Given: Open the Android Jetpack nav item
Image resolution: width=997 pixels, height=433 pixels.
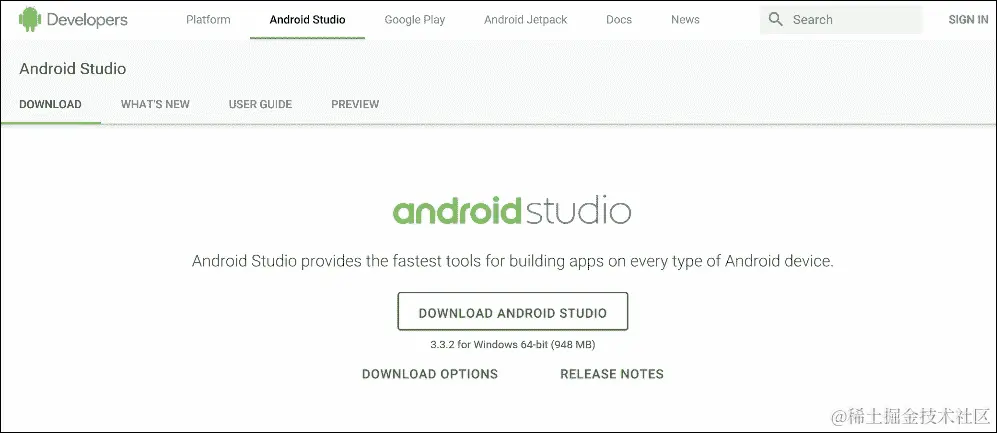Looking at the screenshot, I should click(x=525, y=20).
